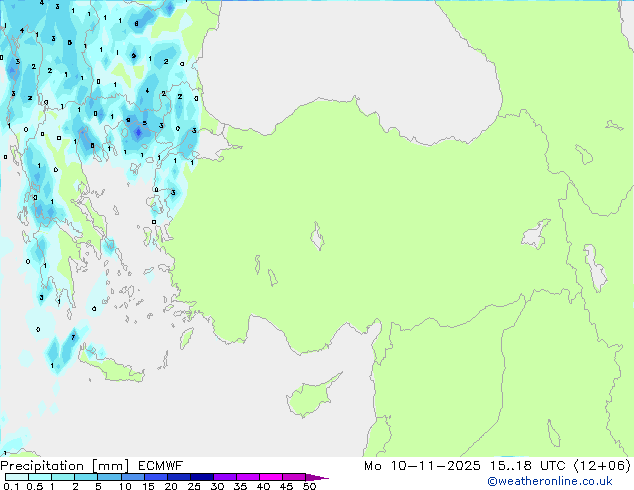Click the island of Crete on the map
This screenshot has width=634, height=490.
pos(111,368)
